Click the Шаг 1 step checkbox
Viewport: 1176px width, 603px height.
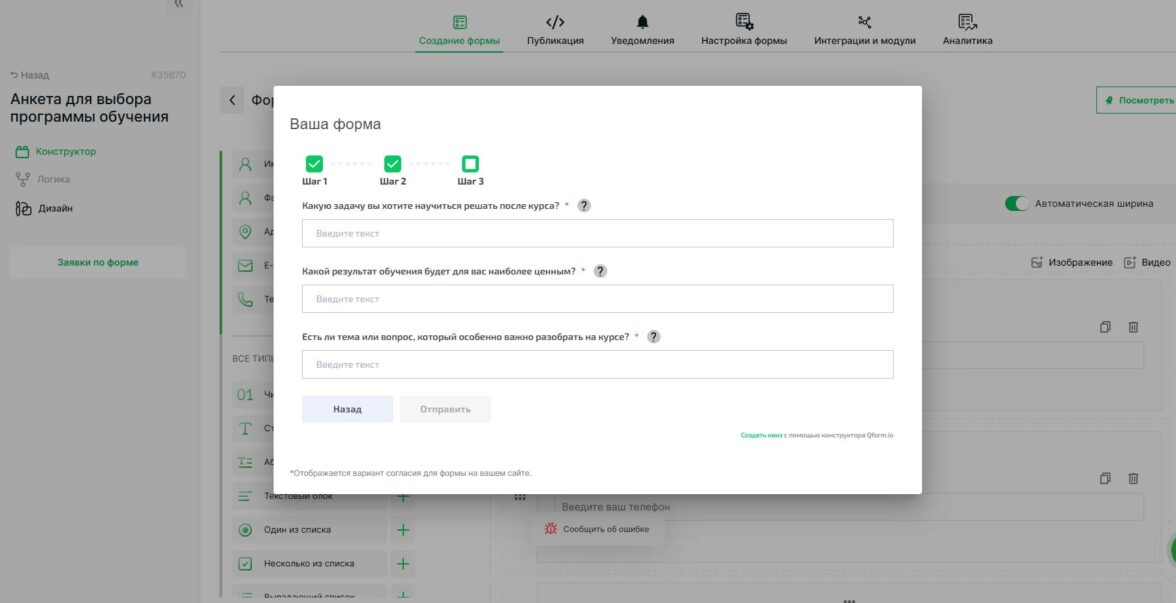point(314,164)
